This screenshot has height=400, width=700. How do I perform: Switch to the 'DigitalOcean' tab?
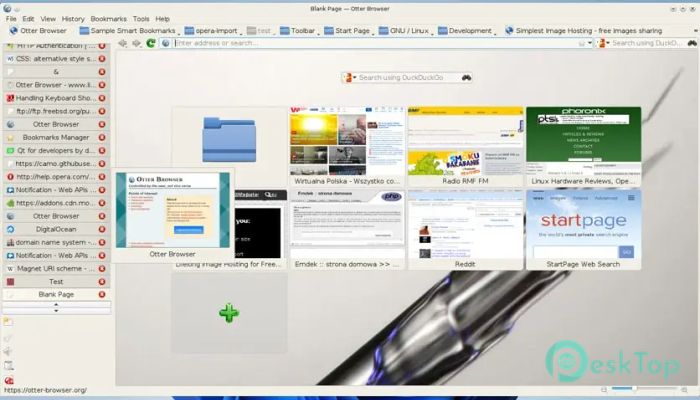point(56,229)
